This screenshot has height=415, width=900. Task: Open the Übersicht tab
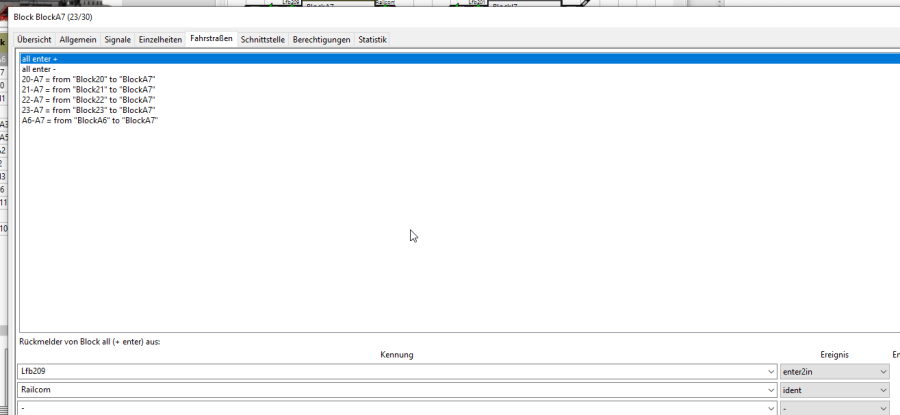(x=34, y=39)
